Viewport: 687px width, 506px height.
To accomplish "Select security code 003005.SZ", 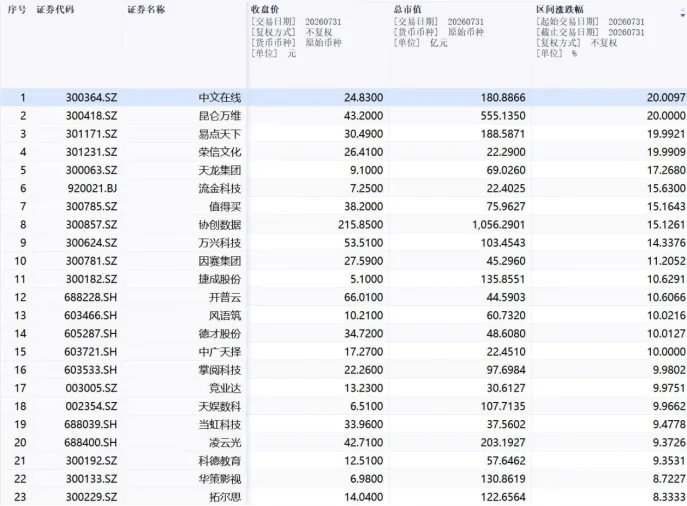I will point(92,388).
